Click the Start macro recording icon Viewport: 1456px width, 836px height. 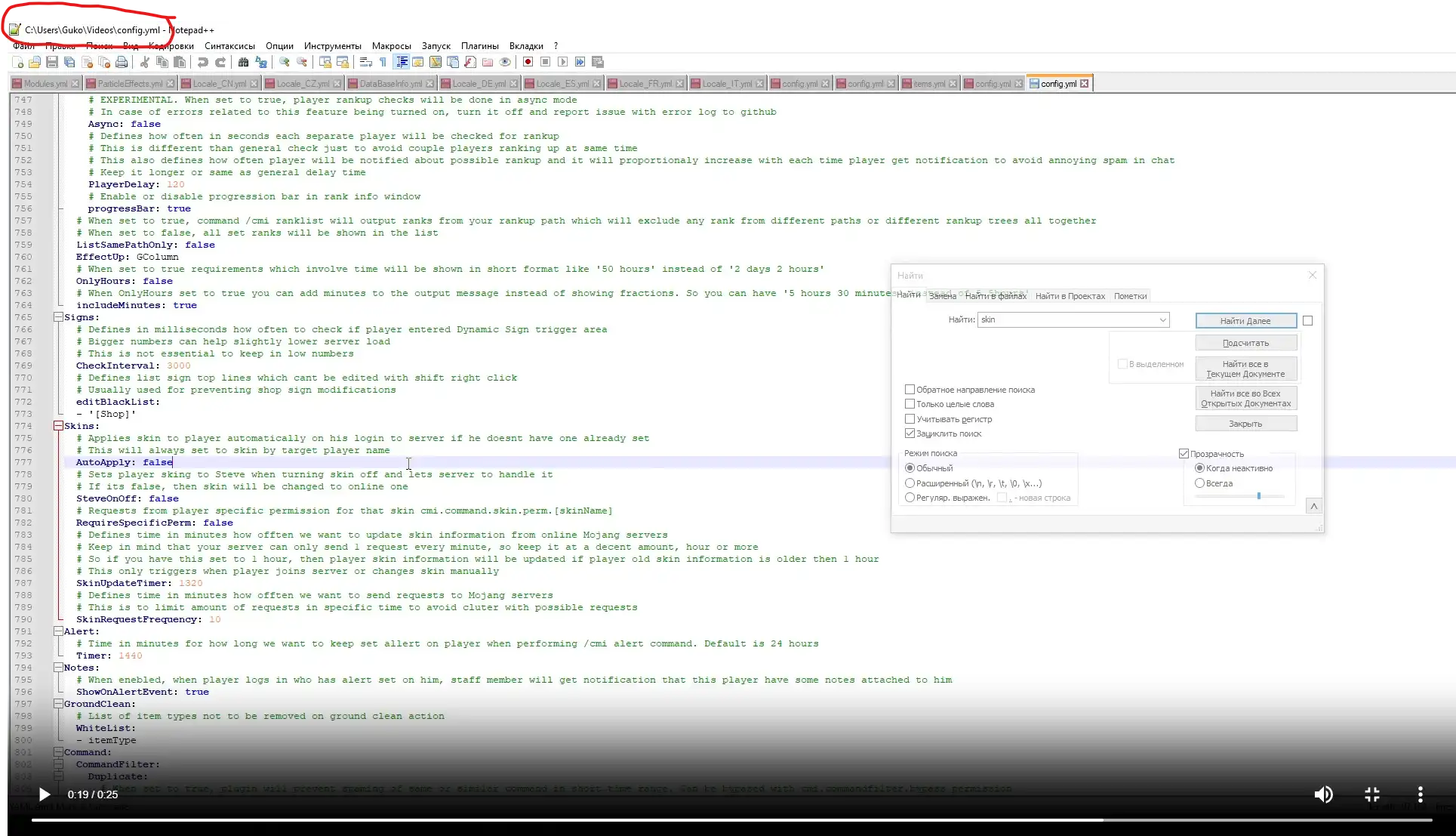click(528, 62)
